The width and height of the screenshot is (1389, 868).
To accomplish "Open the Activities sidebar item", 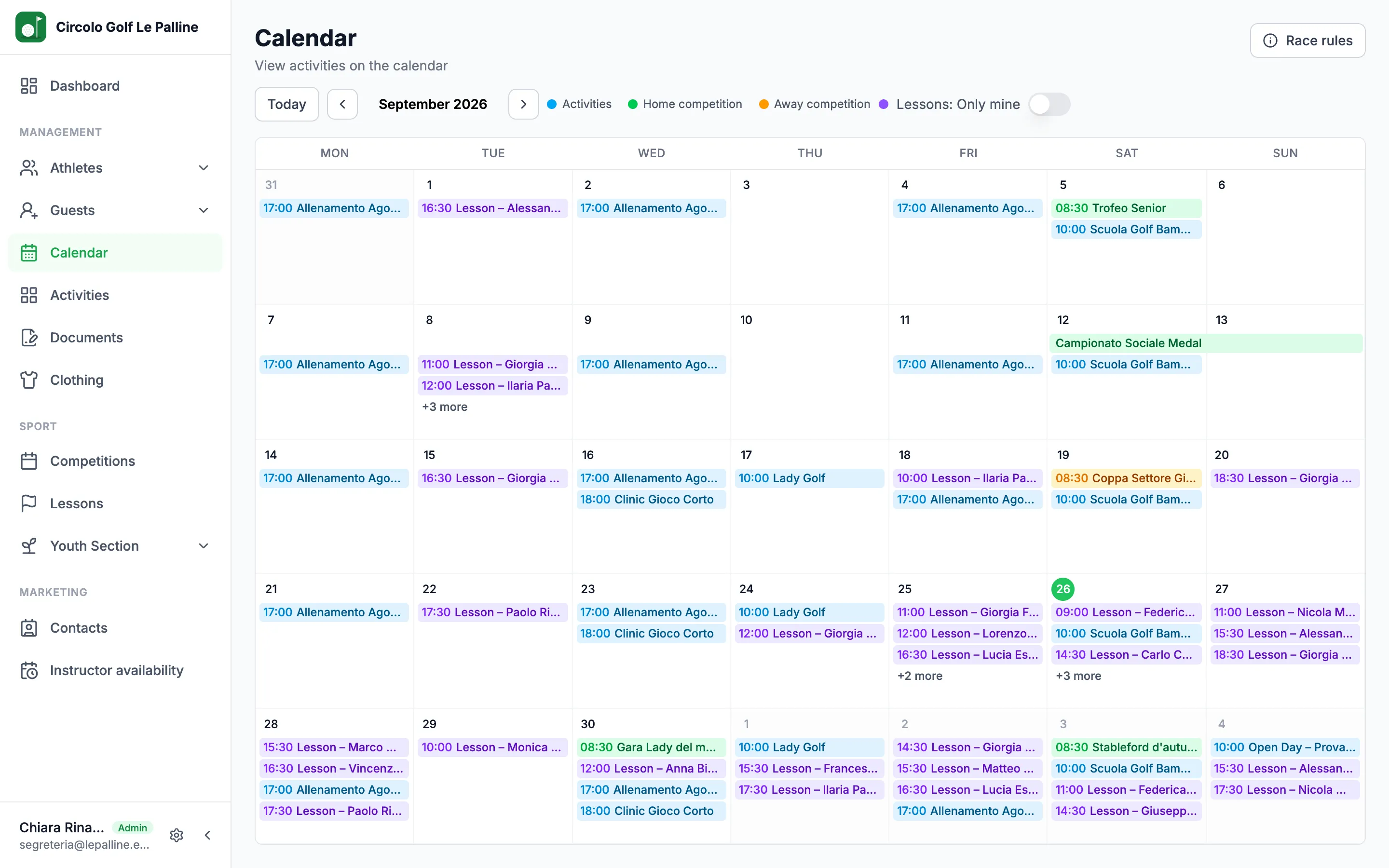I will (115, 295).
